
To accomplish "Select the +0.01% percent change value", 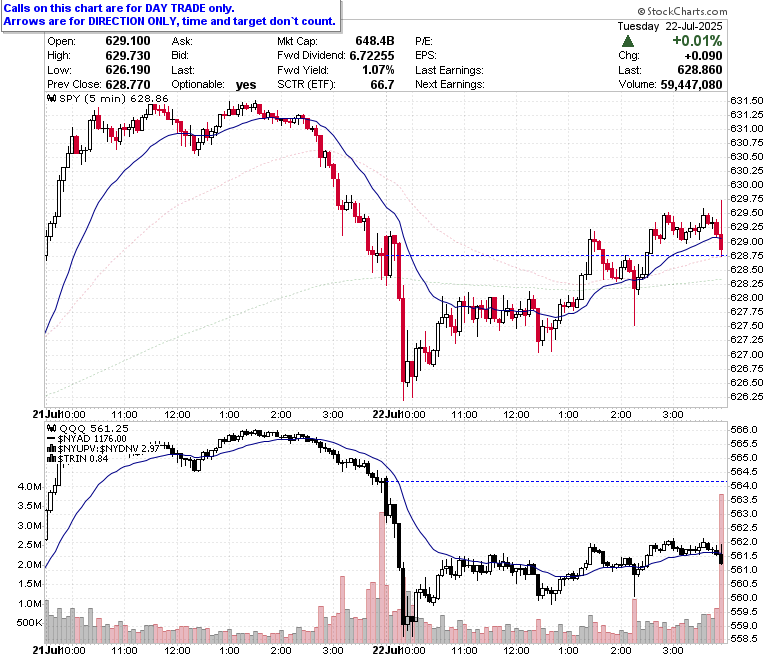I will [x=697, y=41].
